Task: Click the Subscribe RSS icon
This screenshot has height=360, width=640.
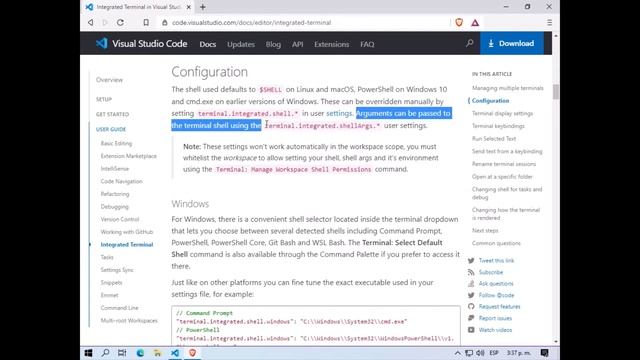Action: tap(471, 272)
